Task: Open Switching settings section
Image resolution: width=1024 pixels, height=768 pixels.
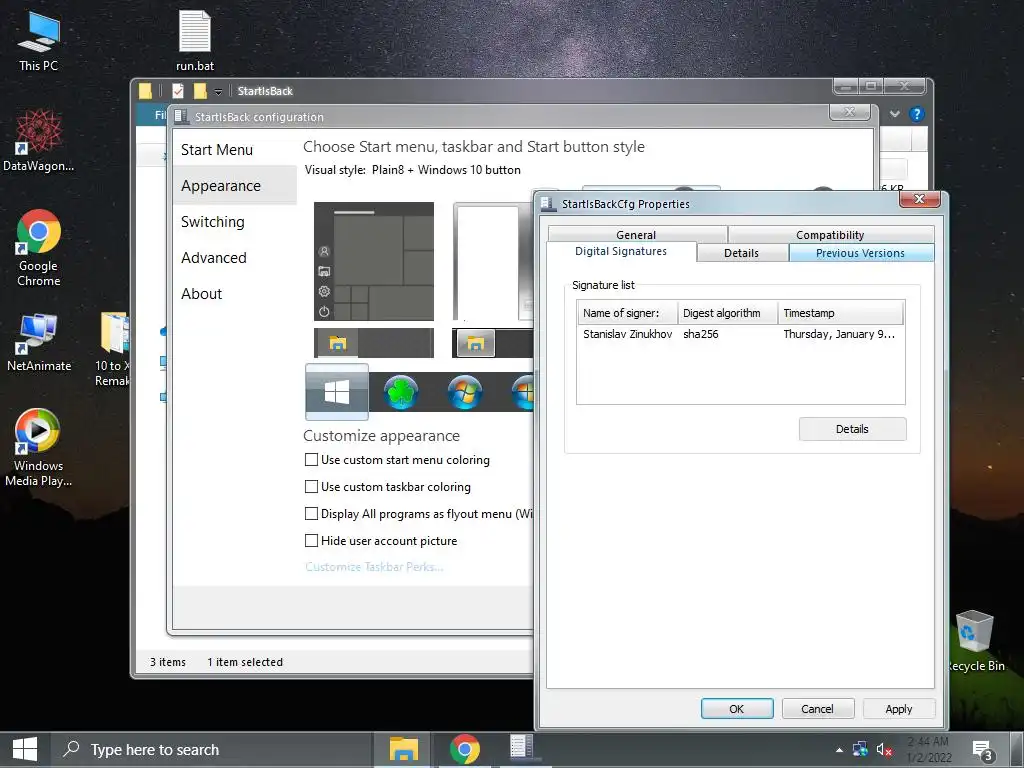Action: tap(212, 221)
